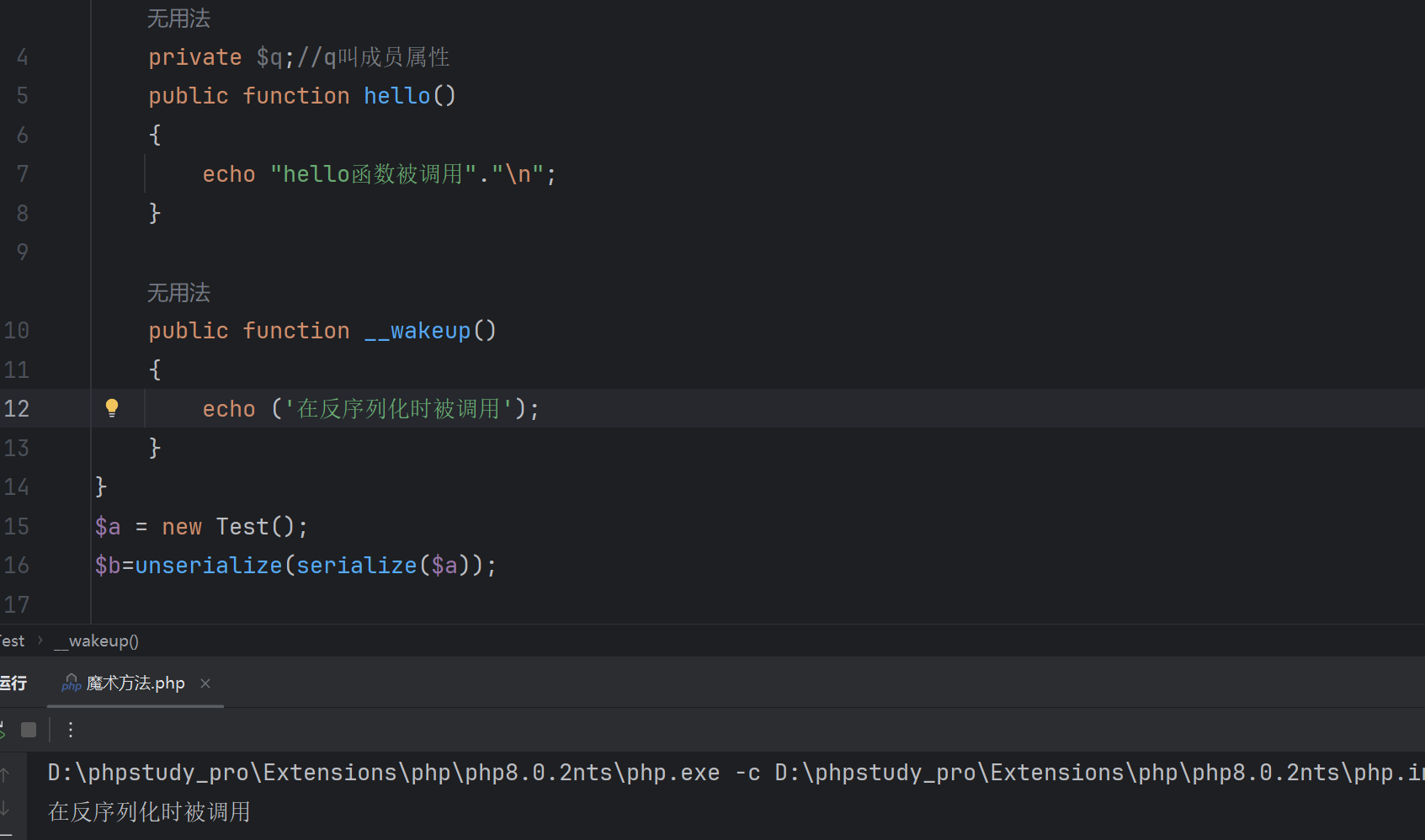Click the opening brace on line 6
Image resolution: width=1425 pixels, height=840 pixels.
pyautogui.click(x=155, y=135)
